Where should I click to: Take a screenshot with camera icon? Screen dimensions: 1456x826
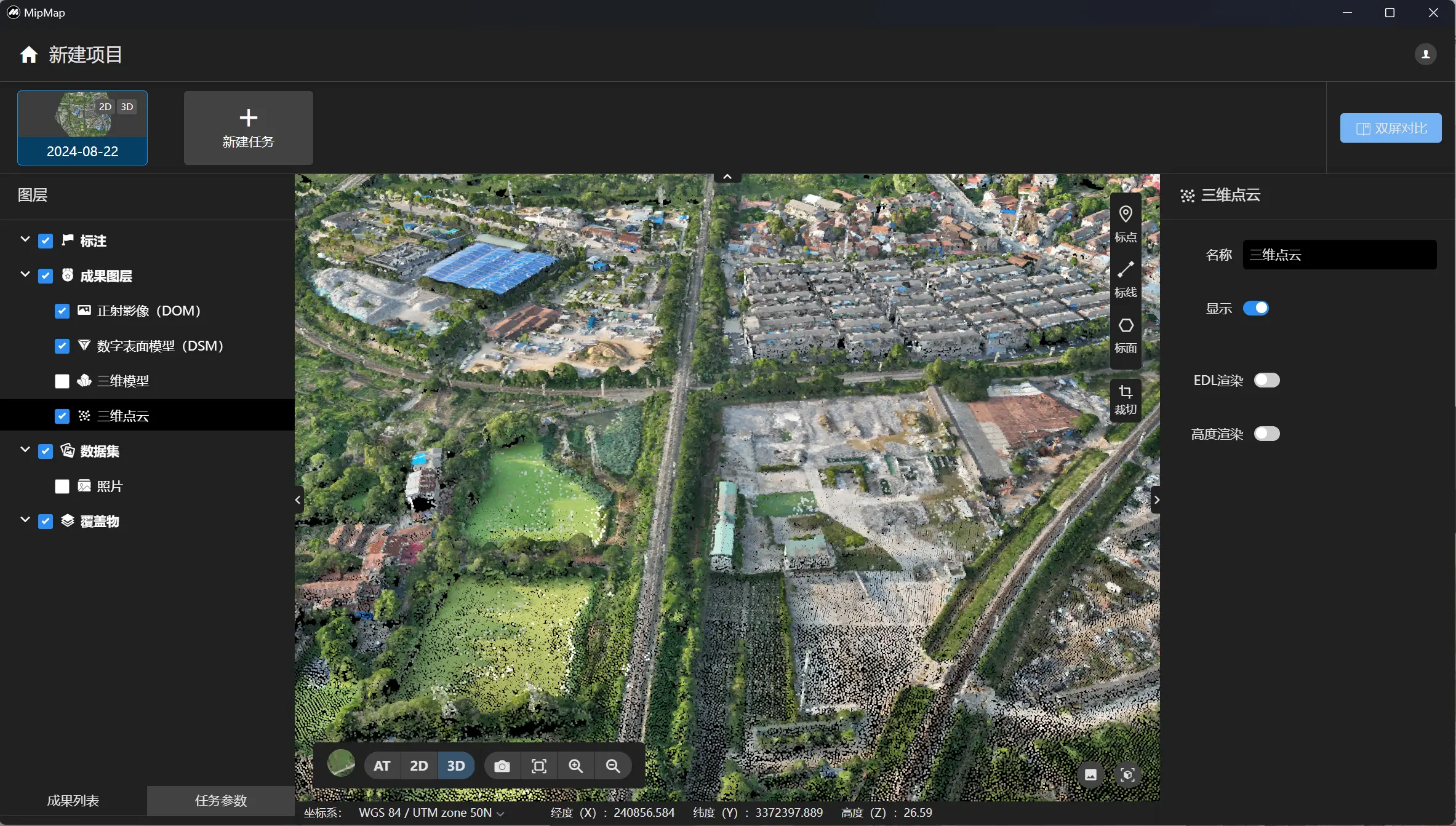coord(502,766)
